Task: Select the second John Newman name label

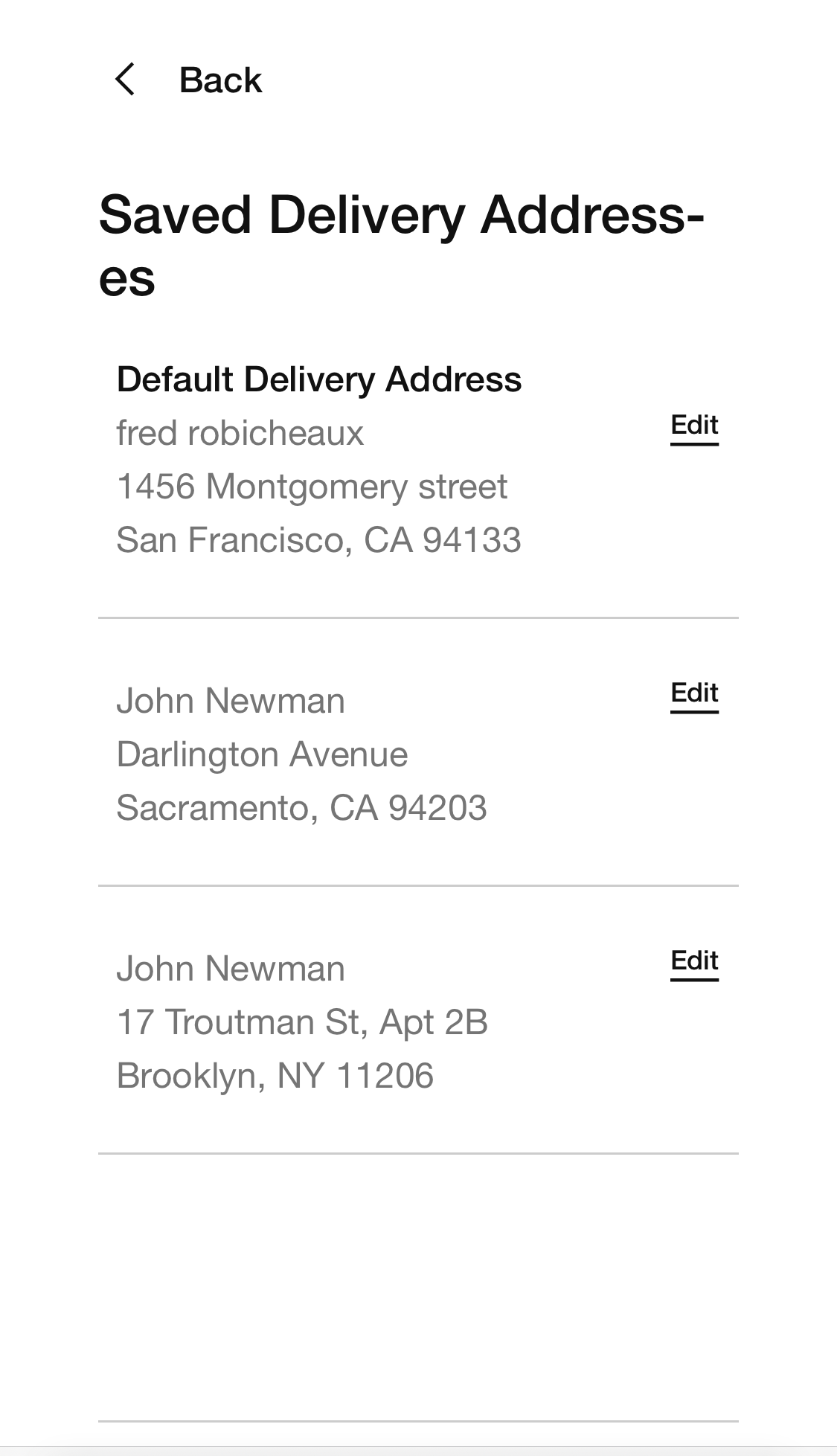Action: tap(231, 968)
